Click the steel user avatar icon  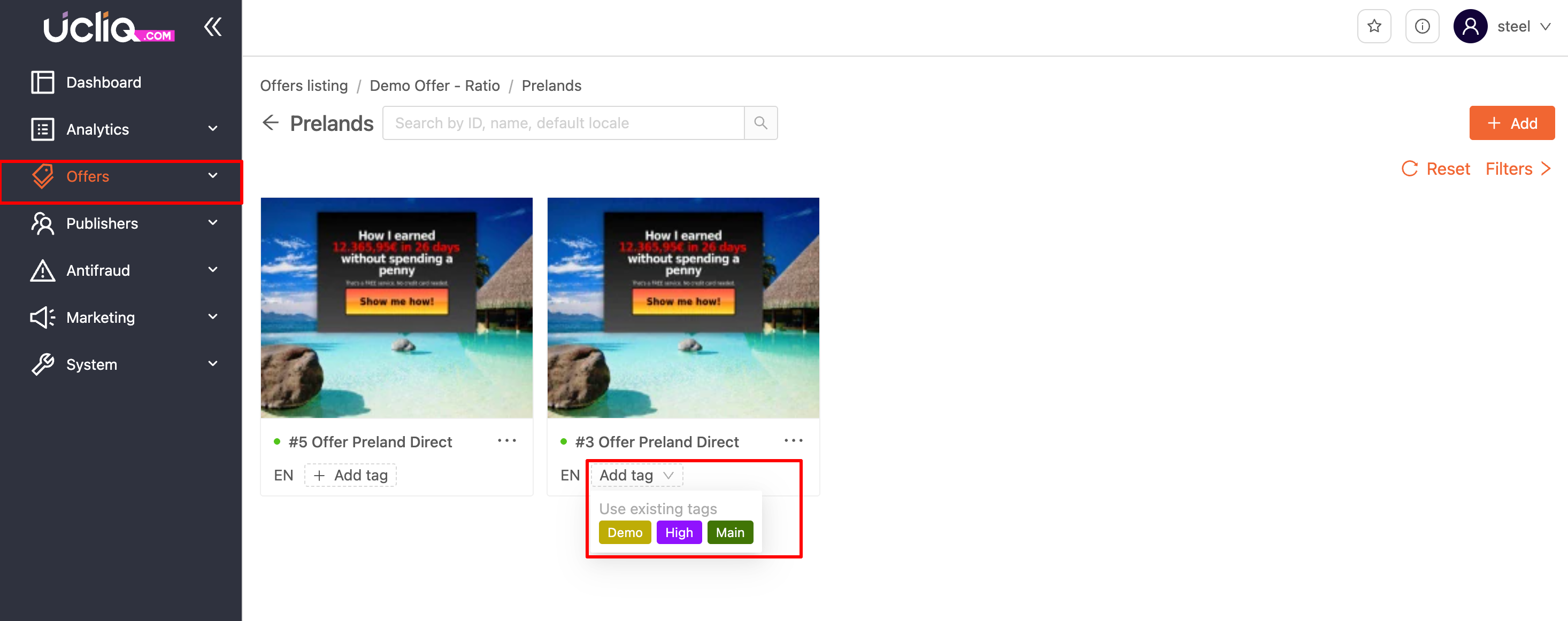(x=1470, y=26)
